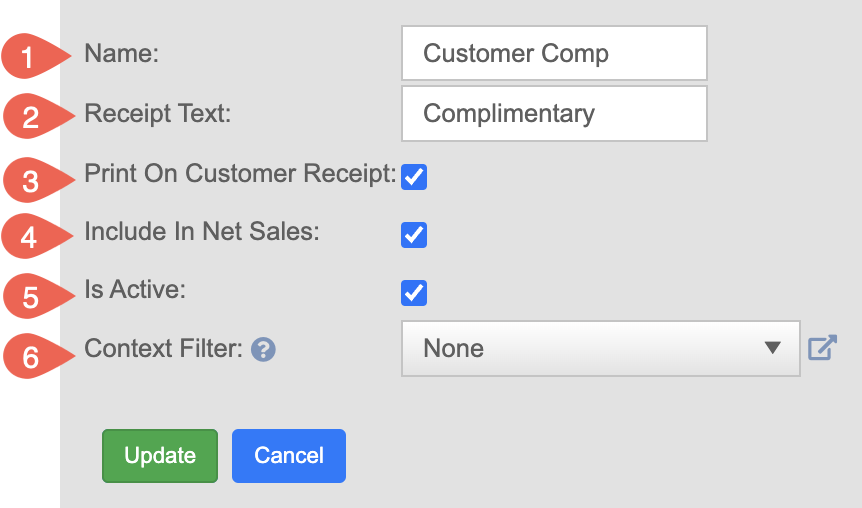Uncheck Print On Customer Receipt checkbox
Viewport: 862px width, 508px height.
click(x=414, y=177)
